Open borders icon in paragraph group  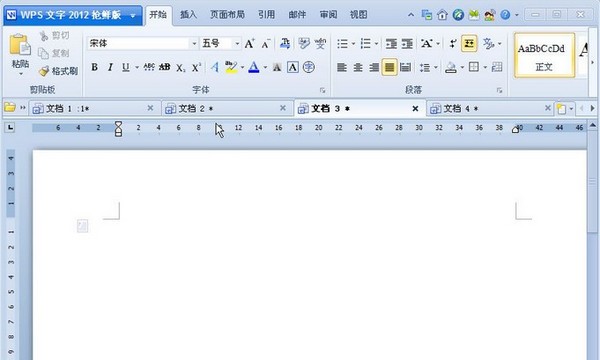(474, 67)
